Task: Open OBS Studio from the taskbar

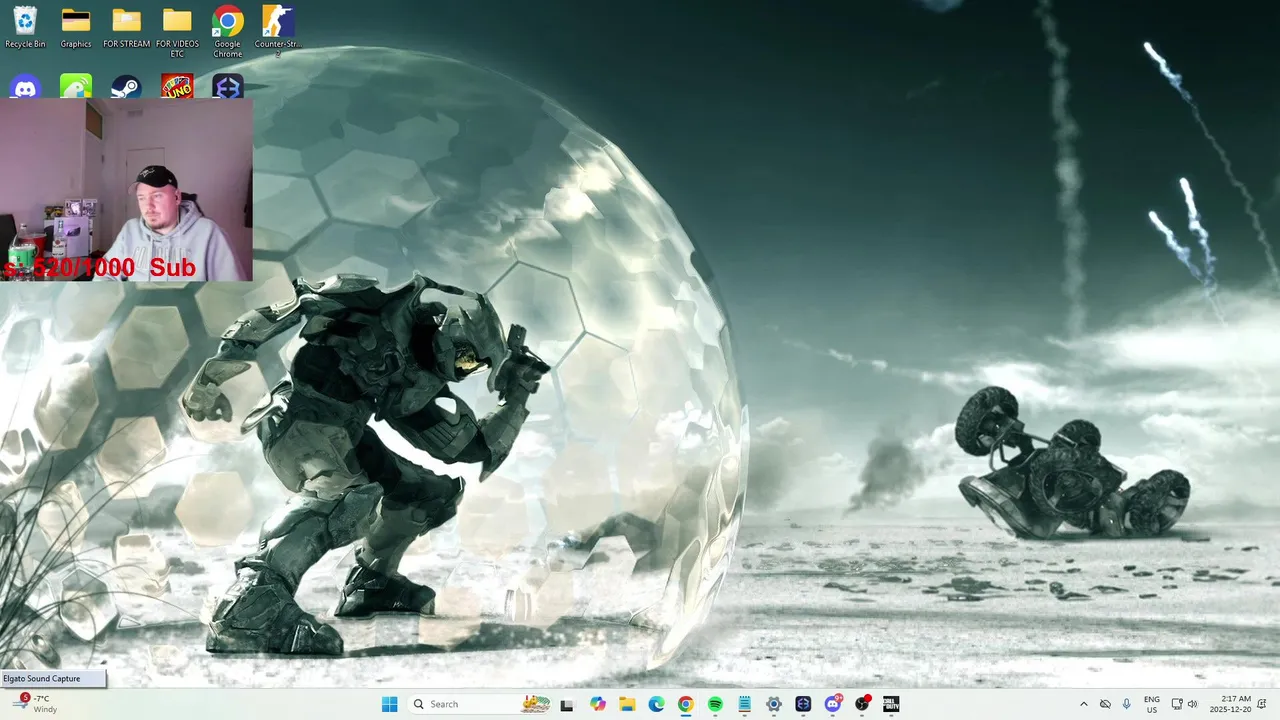Action: (x=862, y=704)
